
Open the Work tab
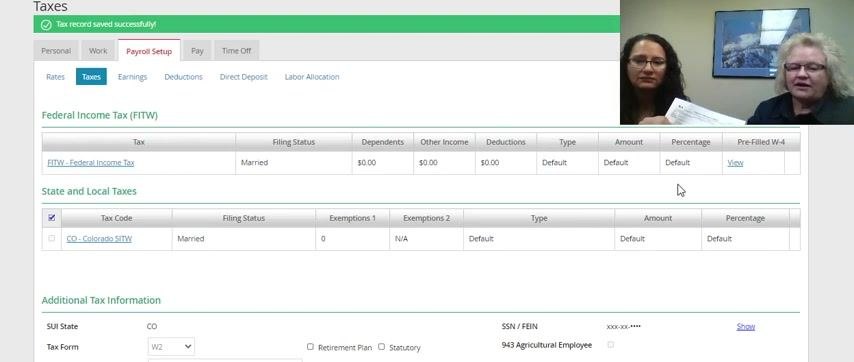point(98,51)
